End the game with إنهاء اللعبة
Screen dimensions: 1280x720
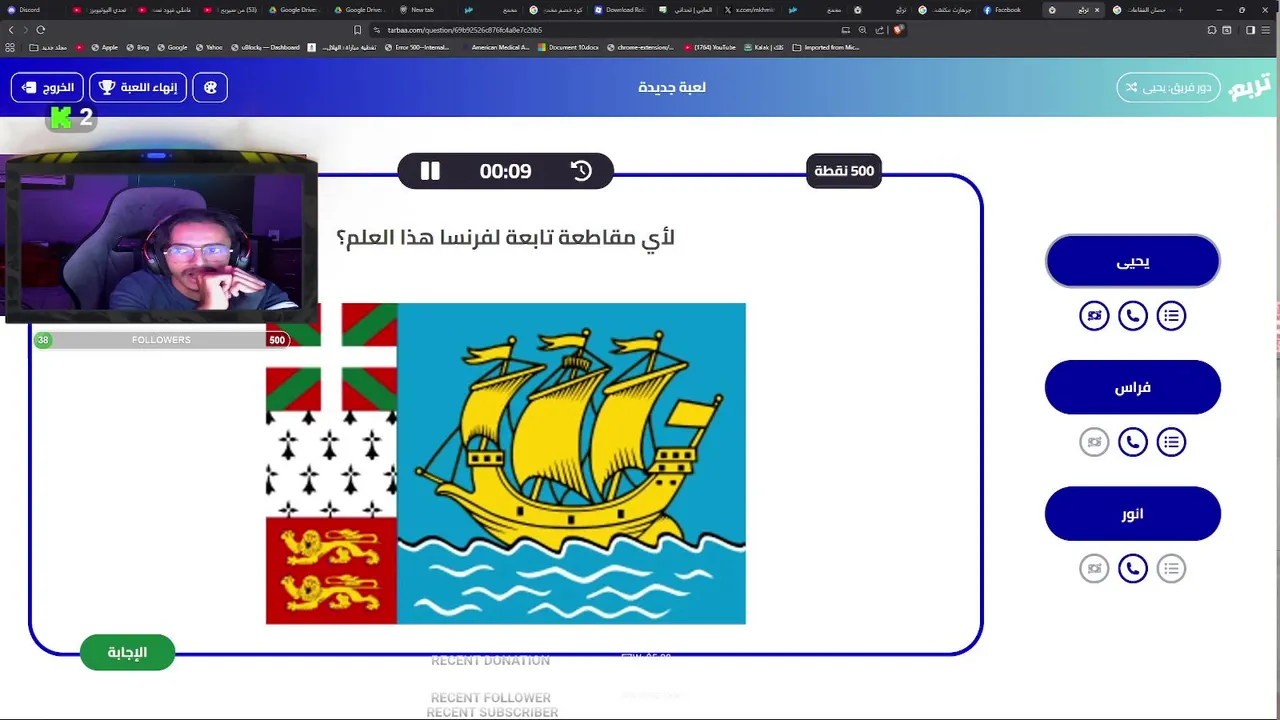(138, 87)
